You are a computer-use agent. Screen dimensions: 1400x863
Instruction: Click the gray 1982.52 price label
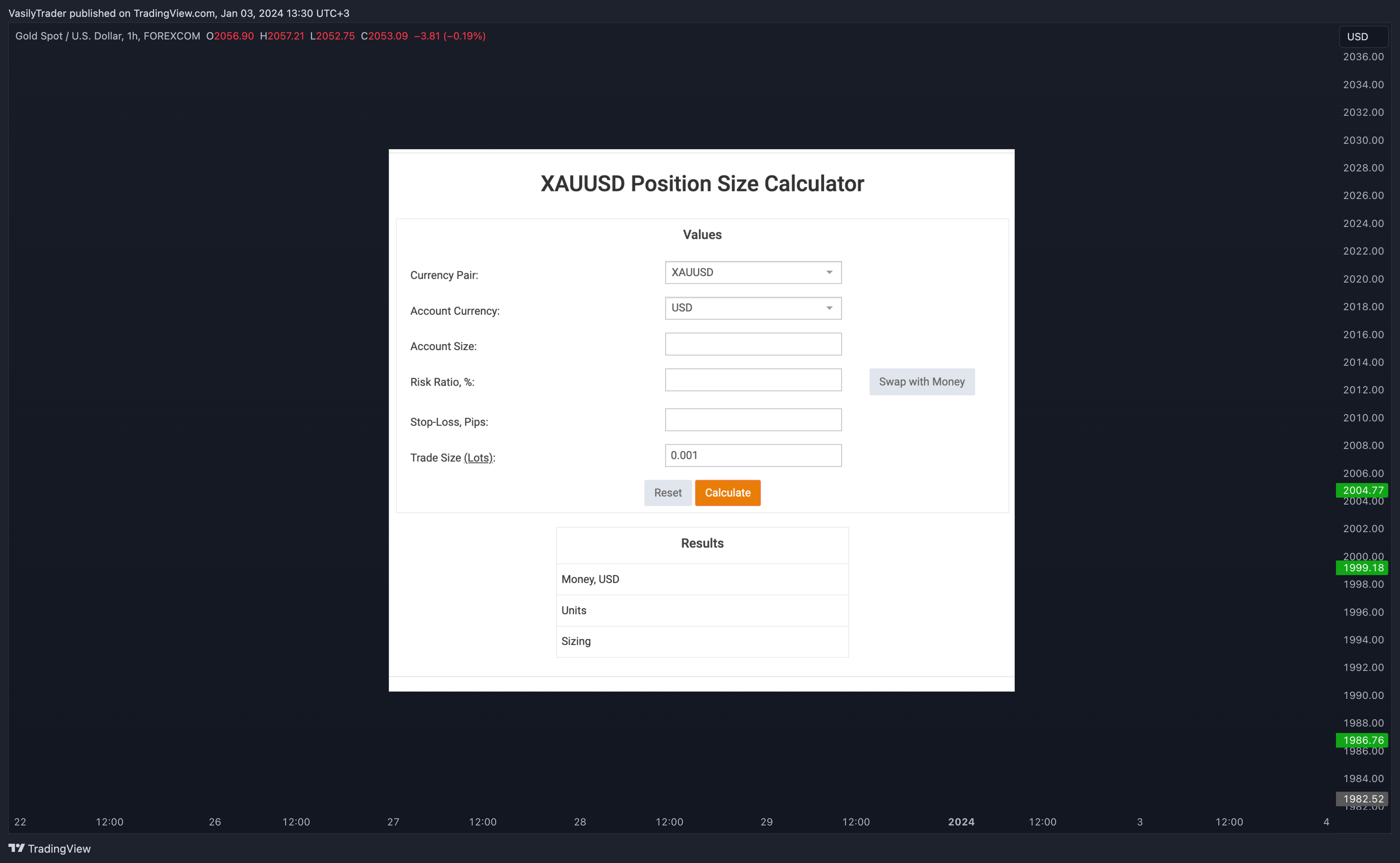1362,799
